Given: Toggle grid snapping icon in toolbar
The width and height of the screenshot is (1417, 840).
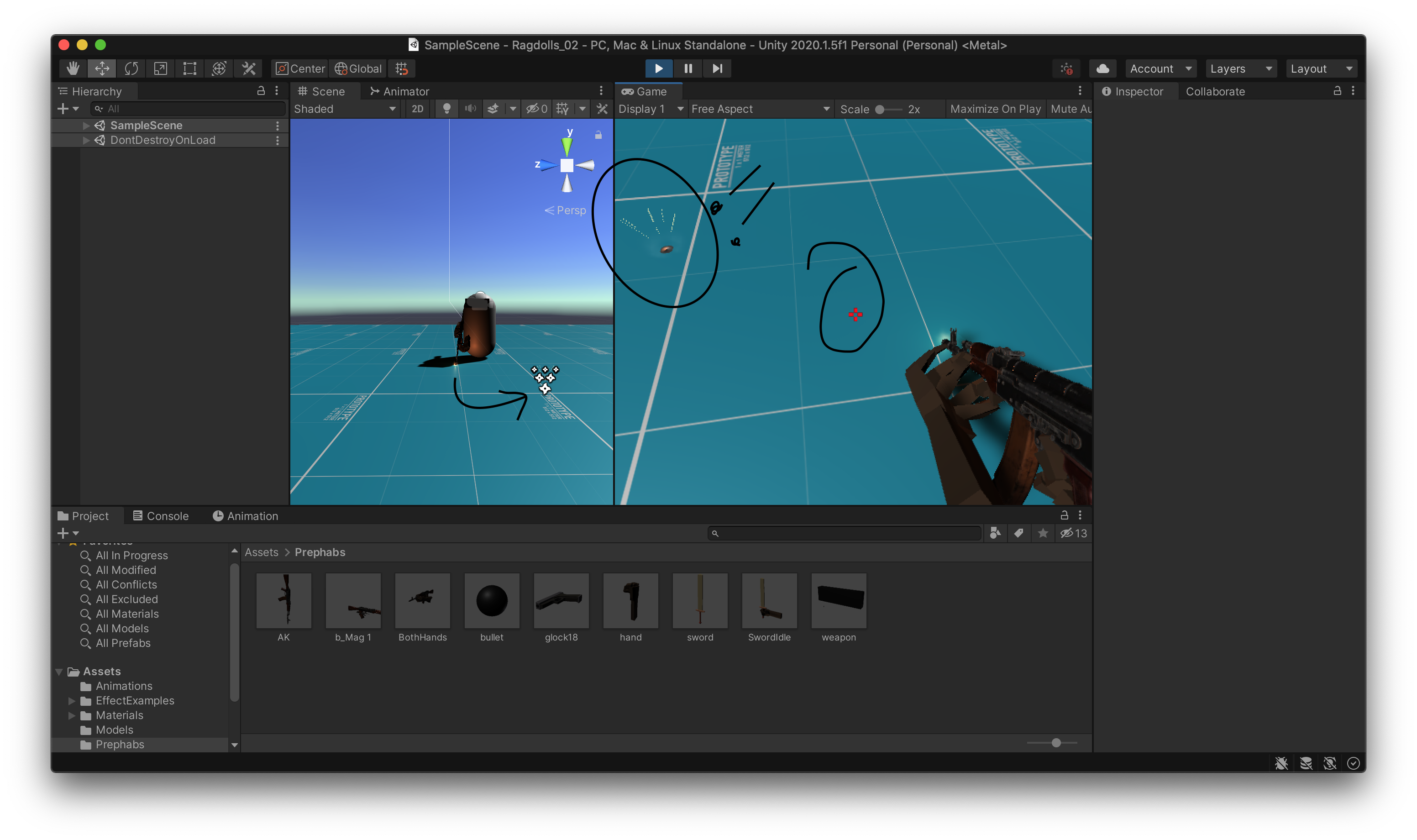Looking at the screenshot, I should pos(402,68).
